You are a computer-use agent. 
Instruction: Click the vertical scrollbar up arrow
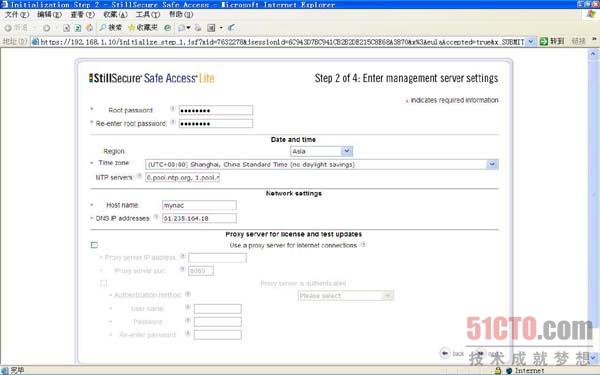click(x=593, y=54)
